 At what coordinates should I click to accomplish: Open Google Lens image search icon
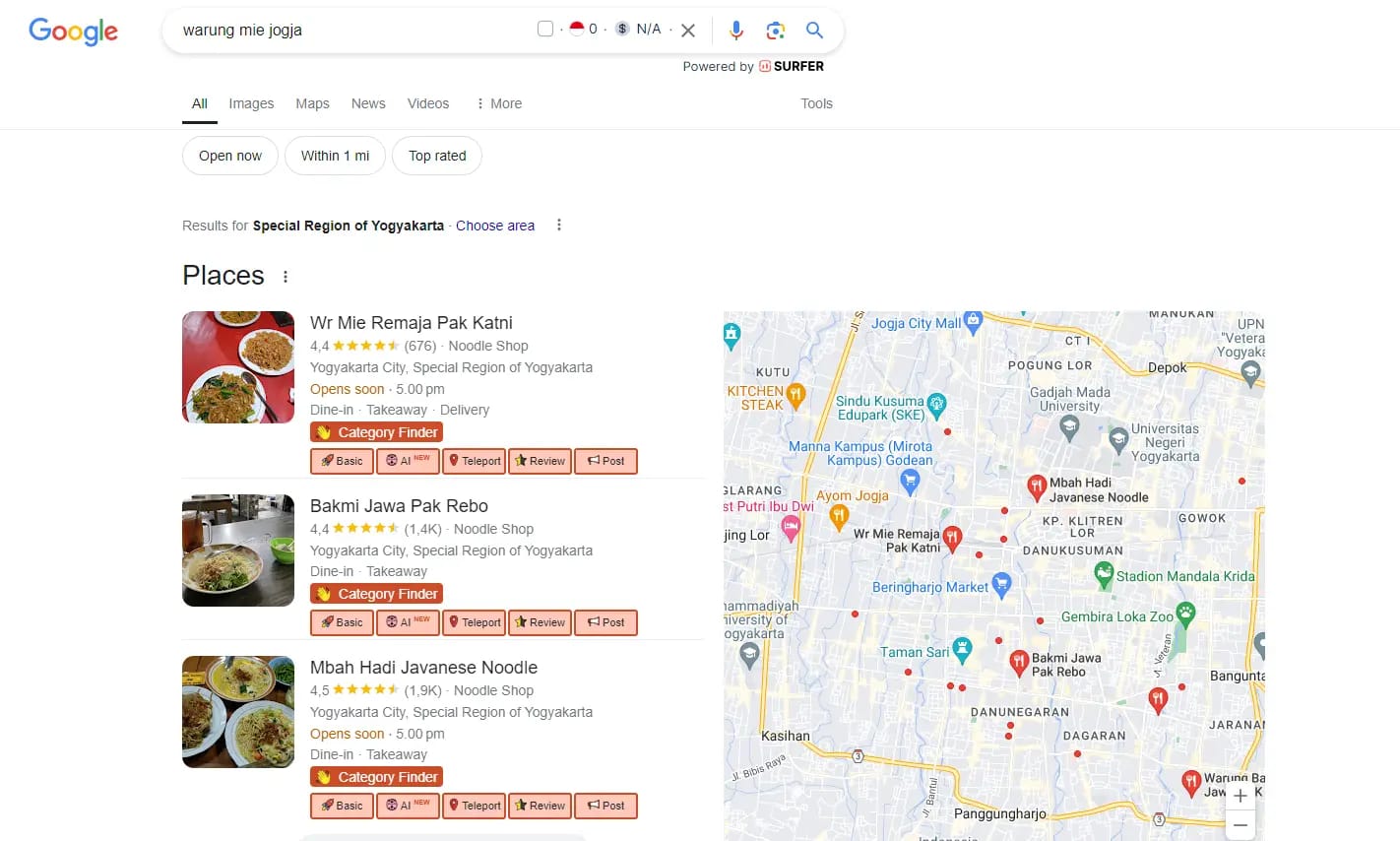[775, 31]
